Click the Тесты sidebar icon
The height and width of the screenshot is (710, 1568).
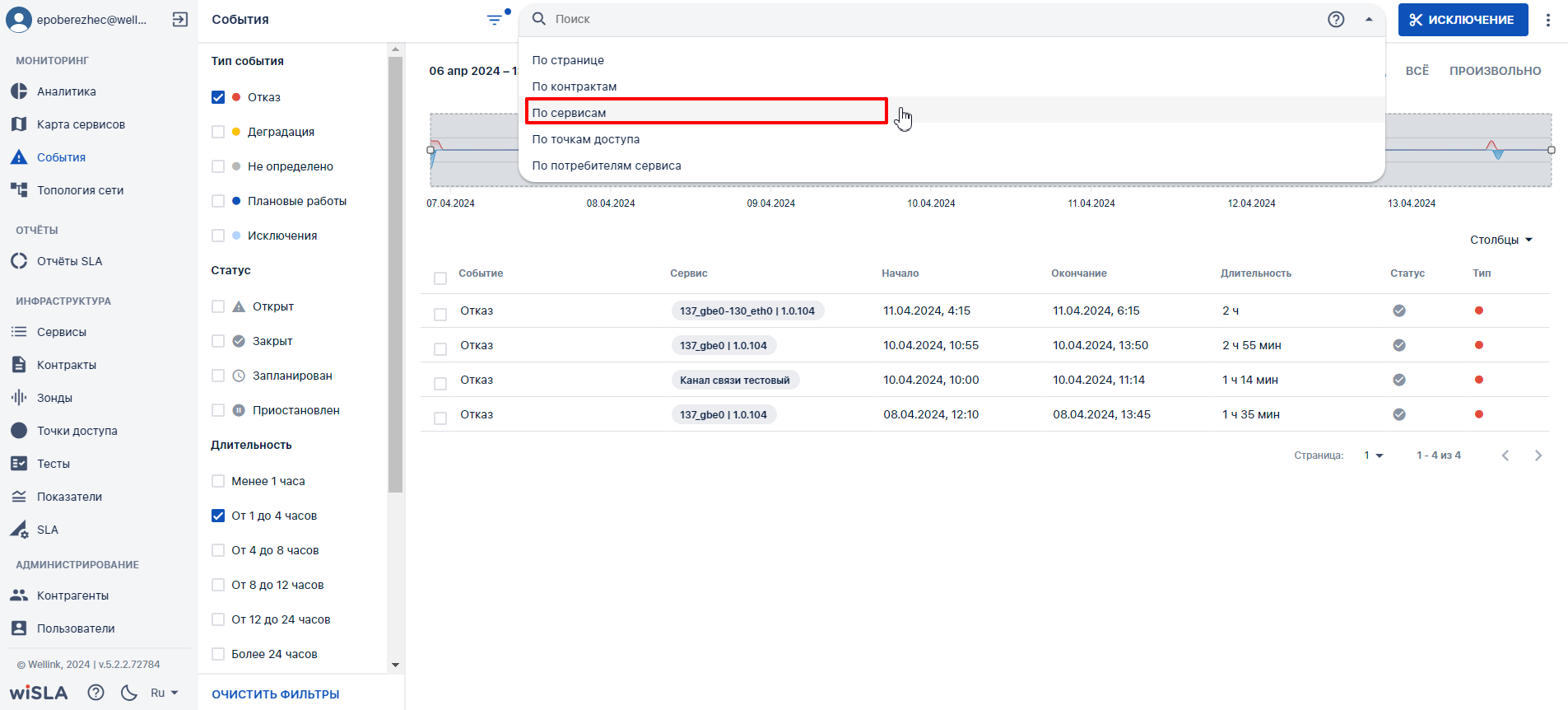[x=19, y=464]
